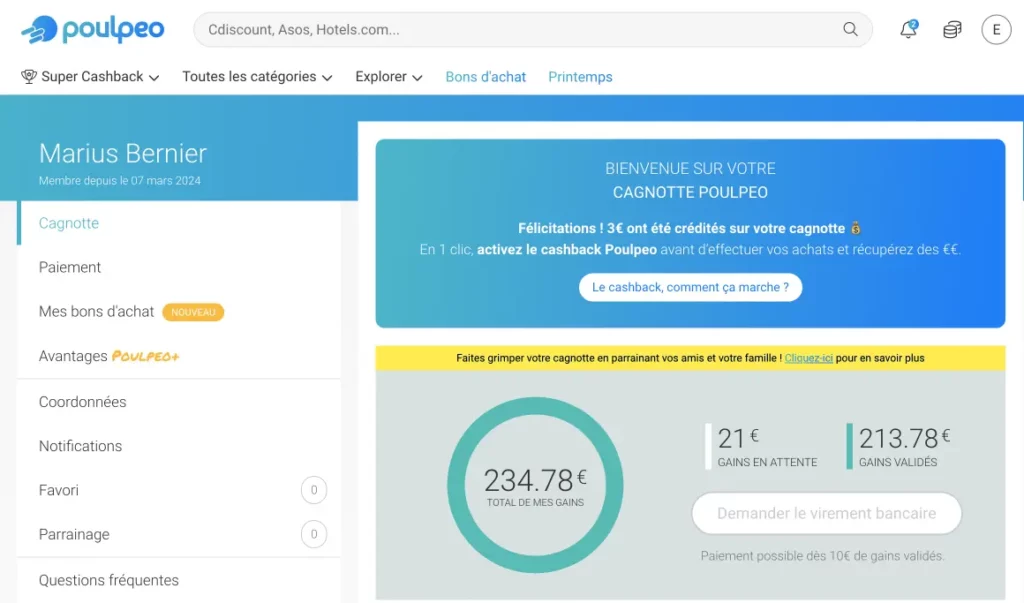Open the Printemps menu item
Screen dimensions: 1024x603
(580, 77)
